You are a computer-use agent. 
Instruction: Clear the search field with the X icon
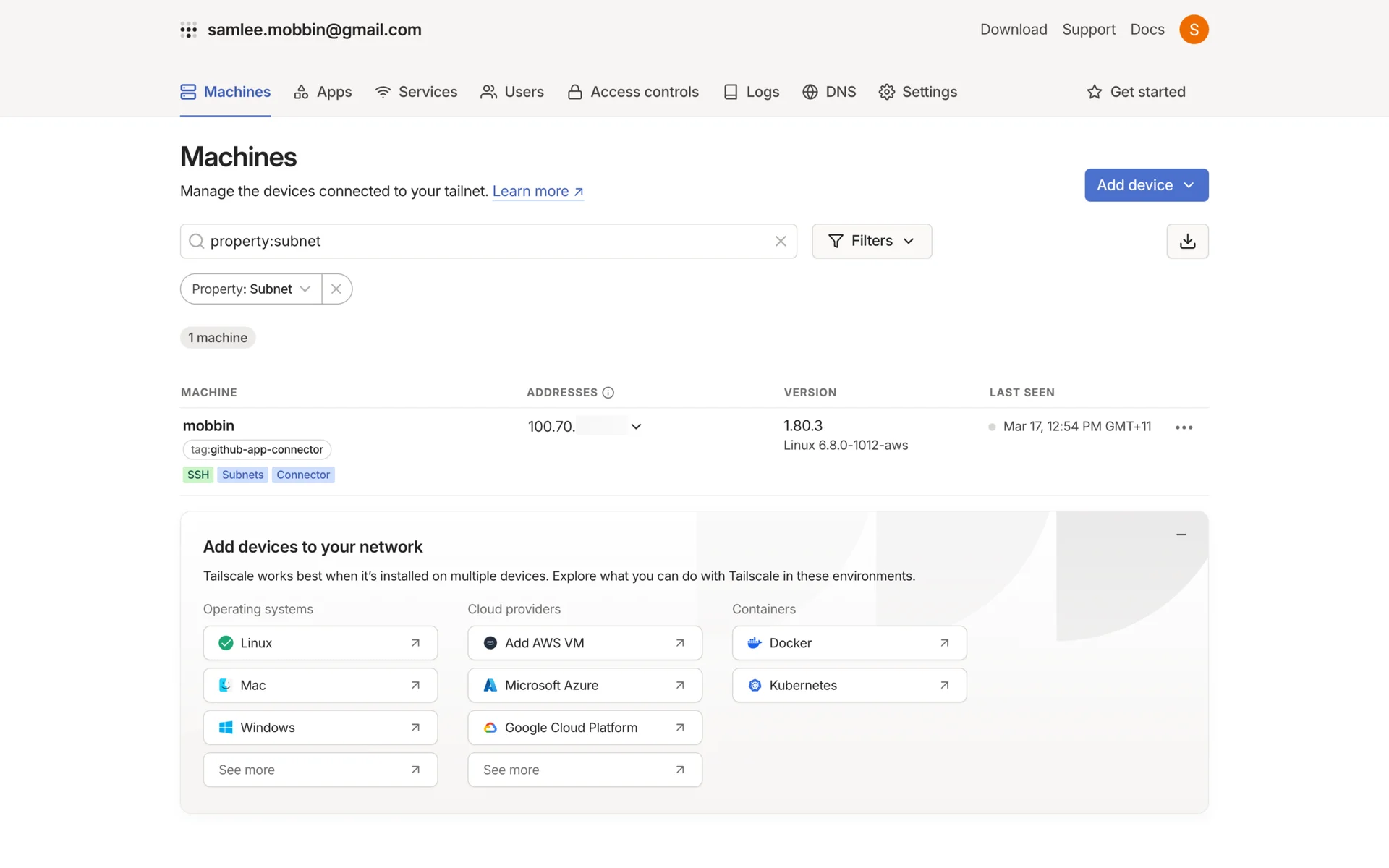tap(780, 241)
